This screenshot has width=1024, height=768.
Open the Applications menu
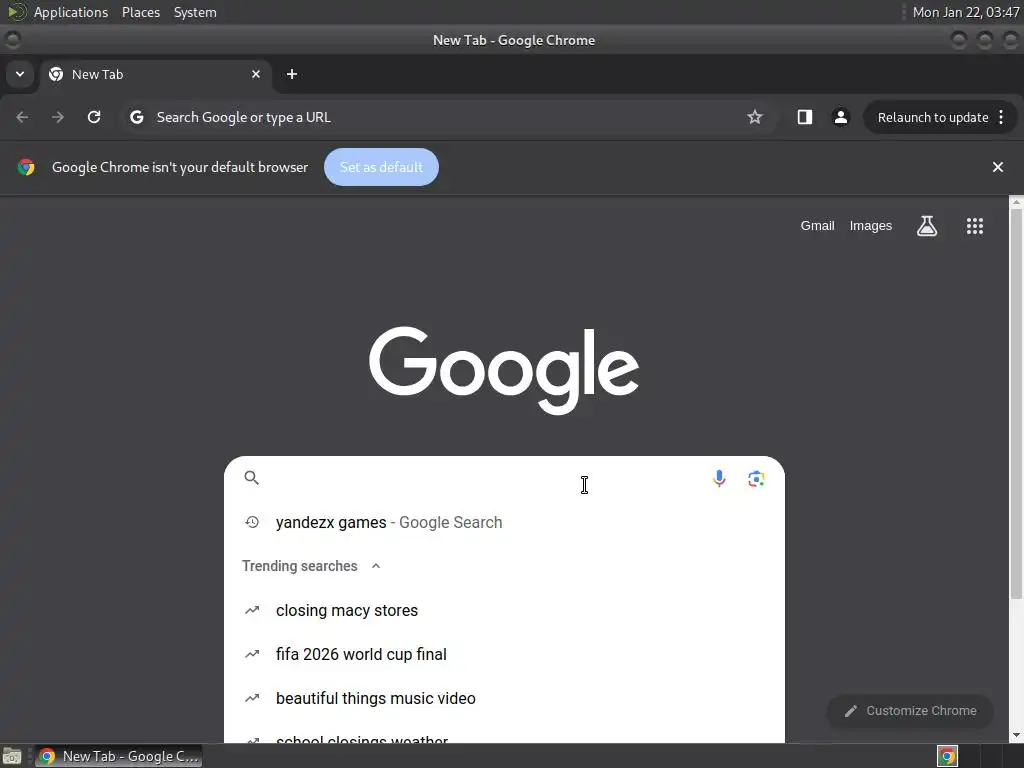(x=71, y=12)
